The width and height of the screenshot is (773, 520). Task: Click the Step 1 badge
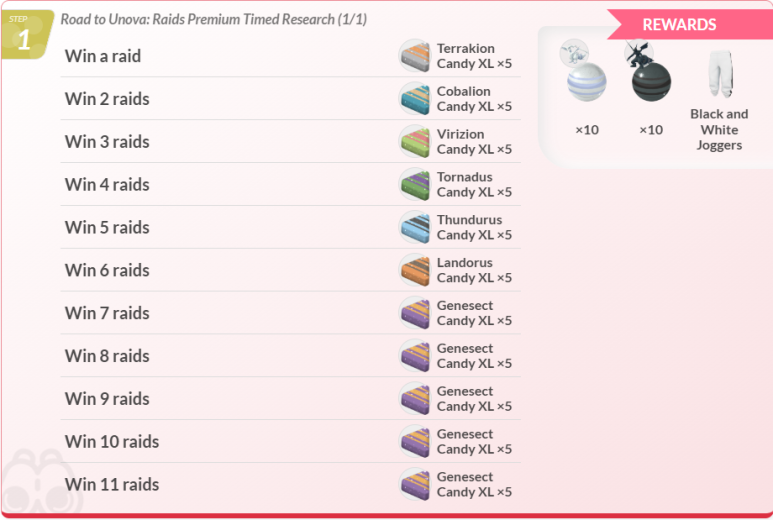(x=27, y=35)
